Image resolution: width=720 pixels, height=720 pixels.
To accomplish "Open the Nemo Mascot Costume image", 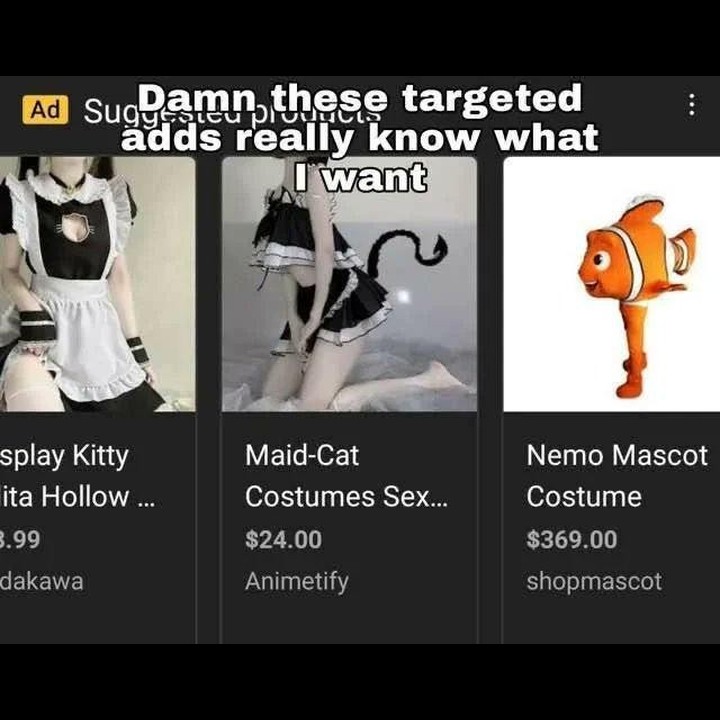I will (x=612, y=284).
